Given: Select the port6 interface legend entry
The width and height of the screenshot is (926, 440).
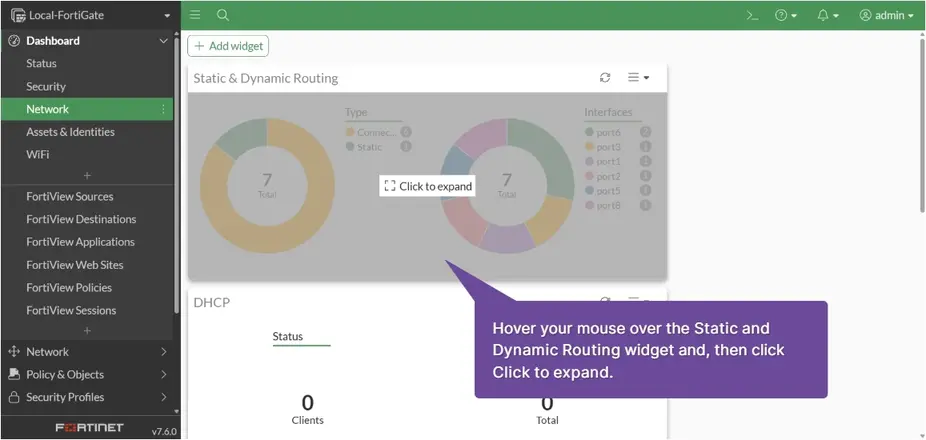Looking at the screenshot, I should pos(618,132).
